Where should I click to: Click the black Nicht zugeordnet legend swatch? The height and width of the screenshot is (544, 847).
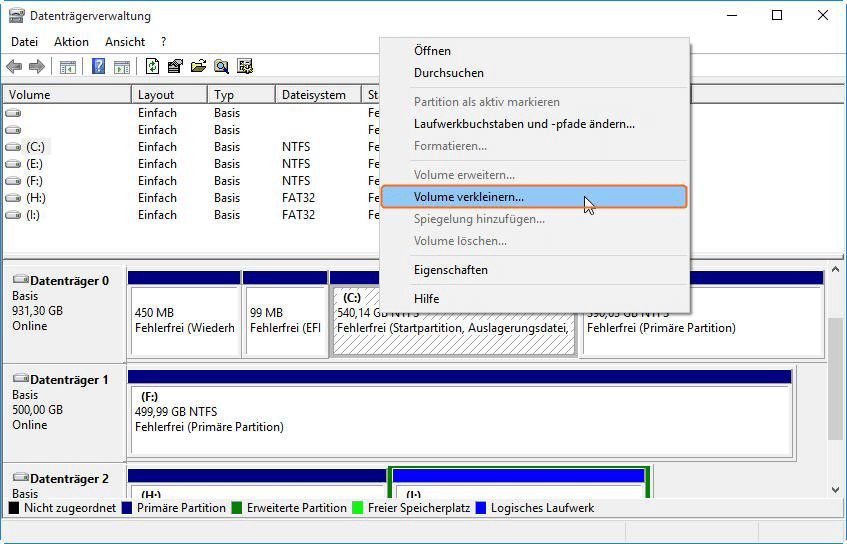coord(14,508)
